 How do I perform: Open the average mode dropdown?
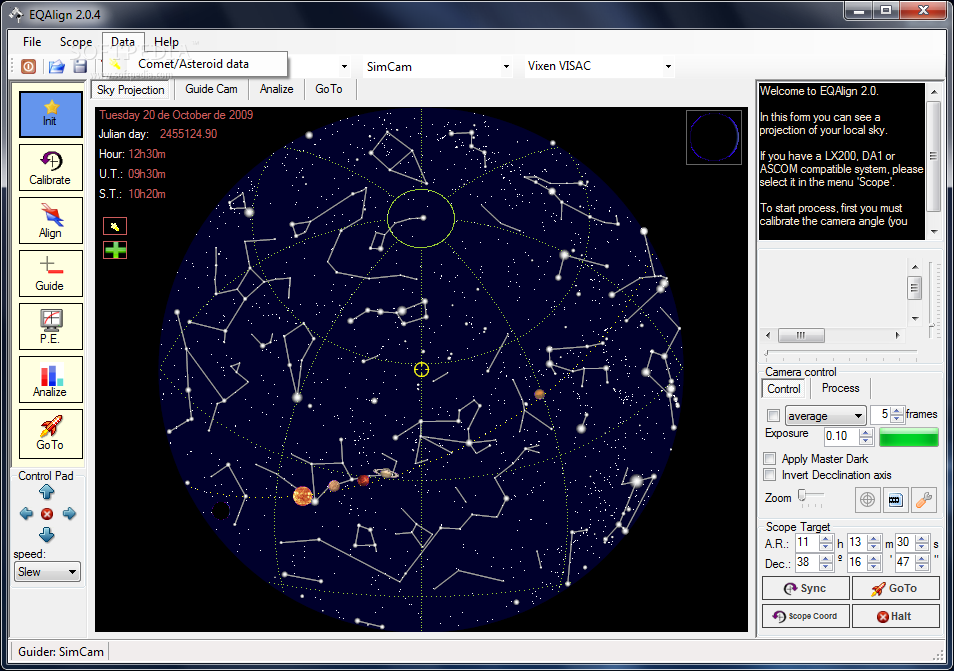click(x=826, y=416)
